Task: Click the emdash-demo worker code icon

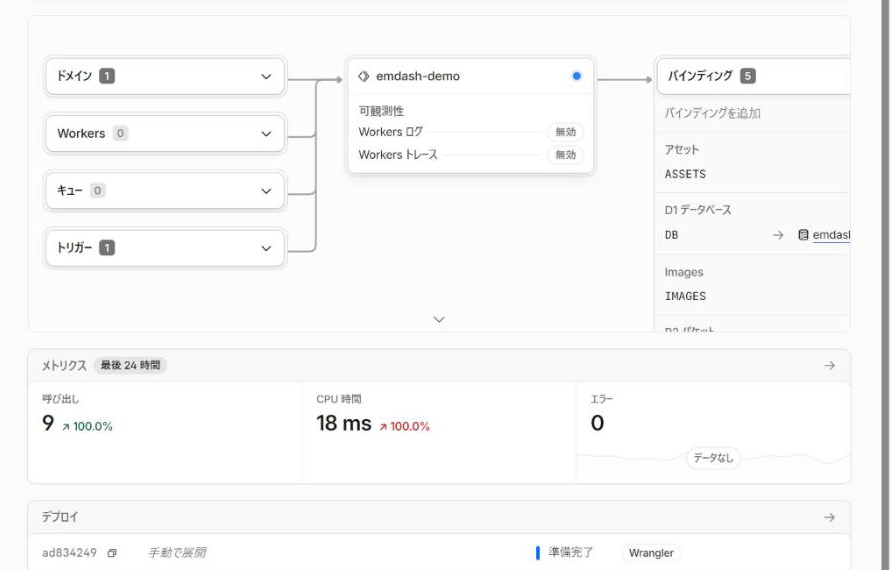Action: (x=364, y=76)
